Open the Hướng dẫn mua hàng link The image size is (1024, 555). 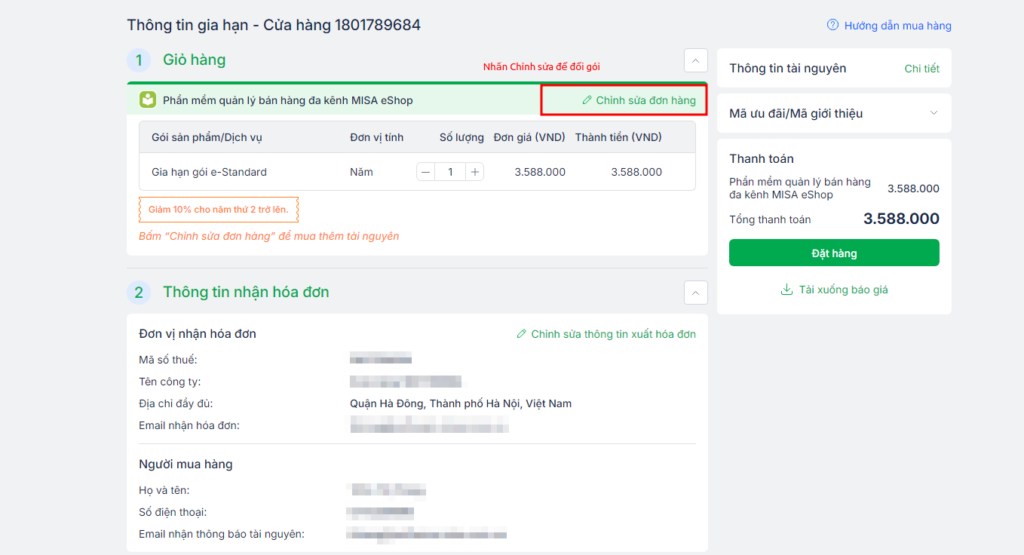click(x=897, y=25)
